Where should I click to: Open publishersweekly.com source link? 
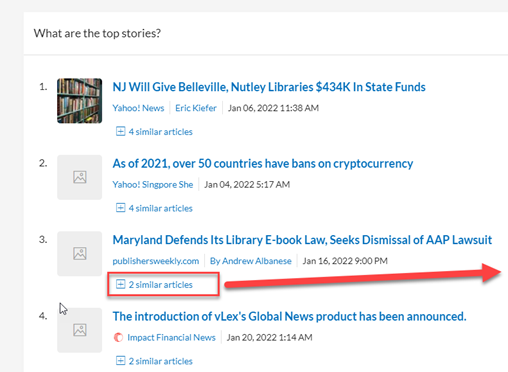coord(156,261)
